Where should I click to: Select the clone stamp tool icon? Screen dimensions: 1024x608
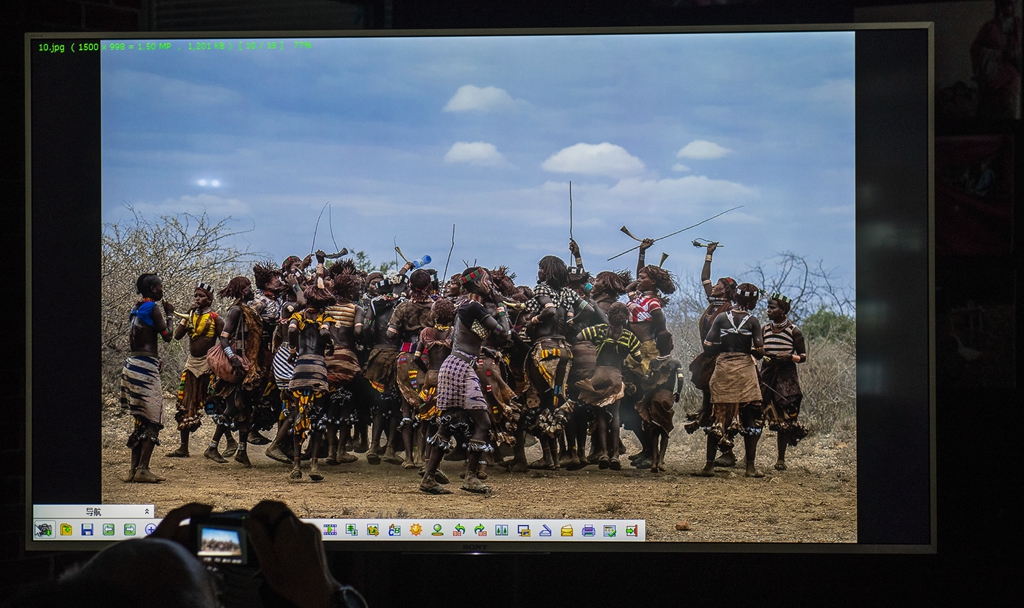(x=437, y=530)
